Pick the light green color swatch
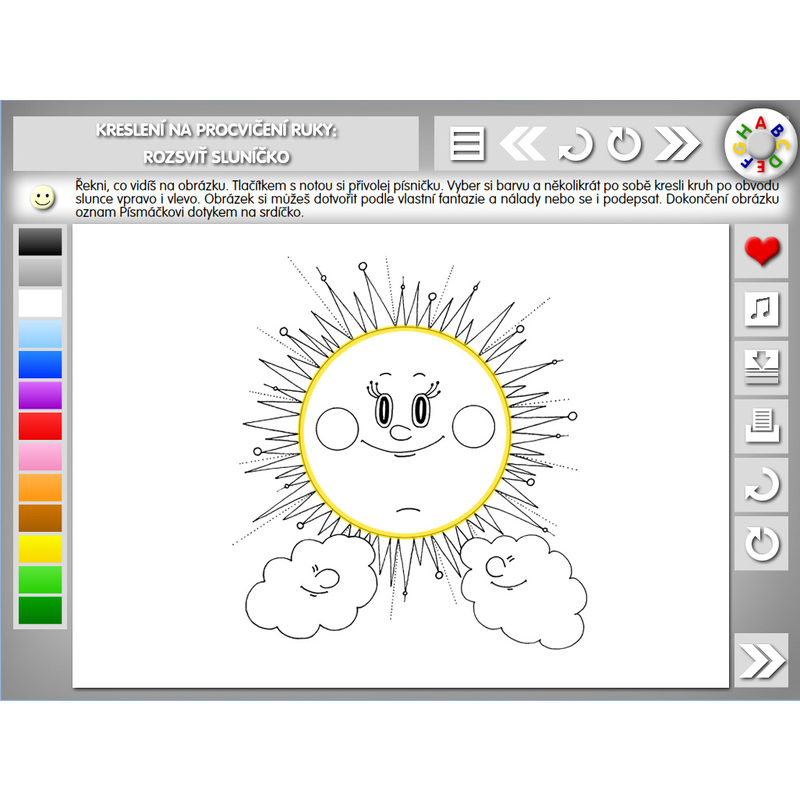 [40, 580]
